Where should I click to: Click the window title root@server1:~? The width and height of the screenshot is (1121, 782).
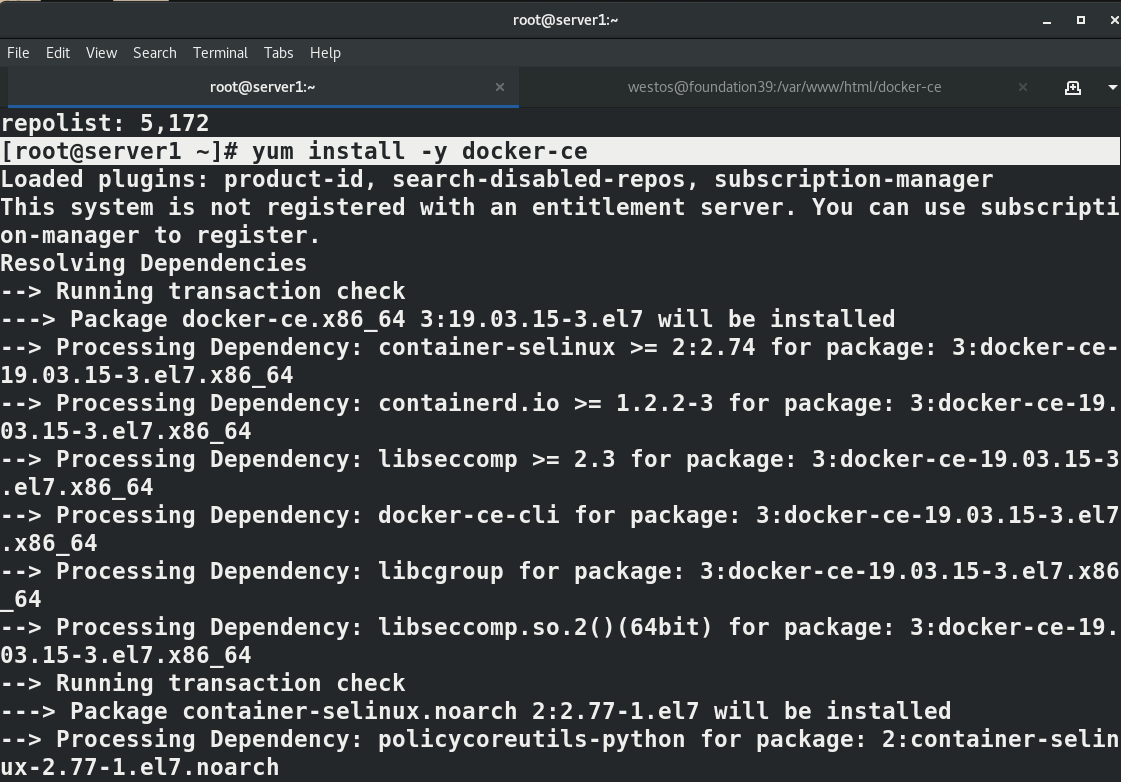click(566, 20)
